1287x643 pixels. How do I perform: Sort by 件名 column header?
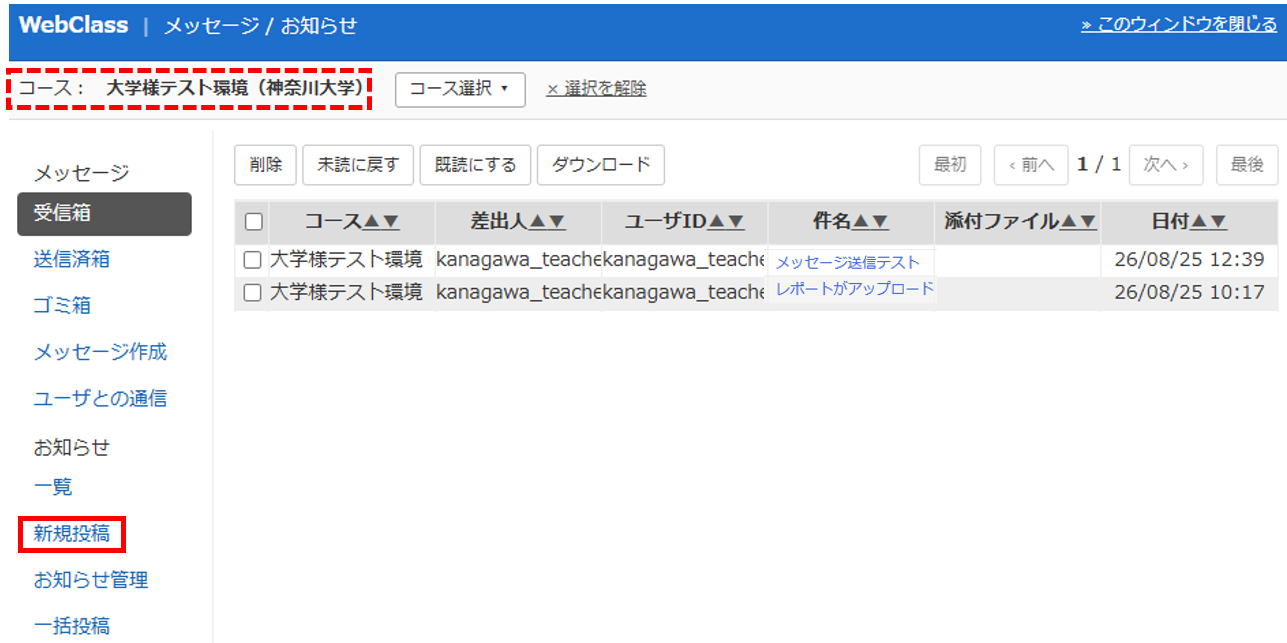coord(851,222)
